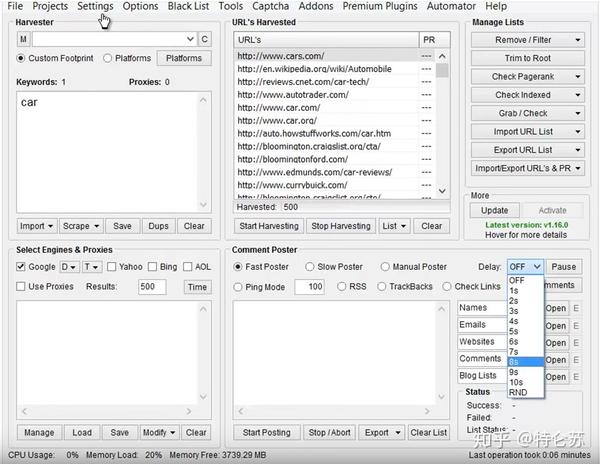Click the Platforms button
The width and height of the screenshot is (600, 464).
pyautogui.click(x=184, y=58)
